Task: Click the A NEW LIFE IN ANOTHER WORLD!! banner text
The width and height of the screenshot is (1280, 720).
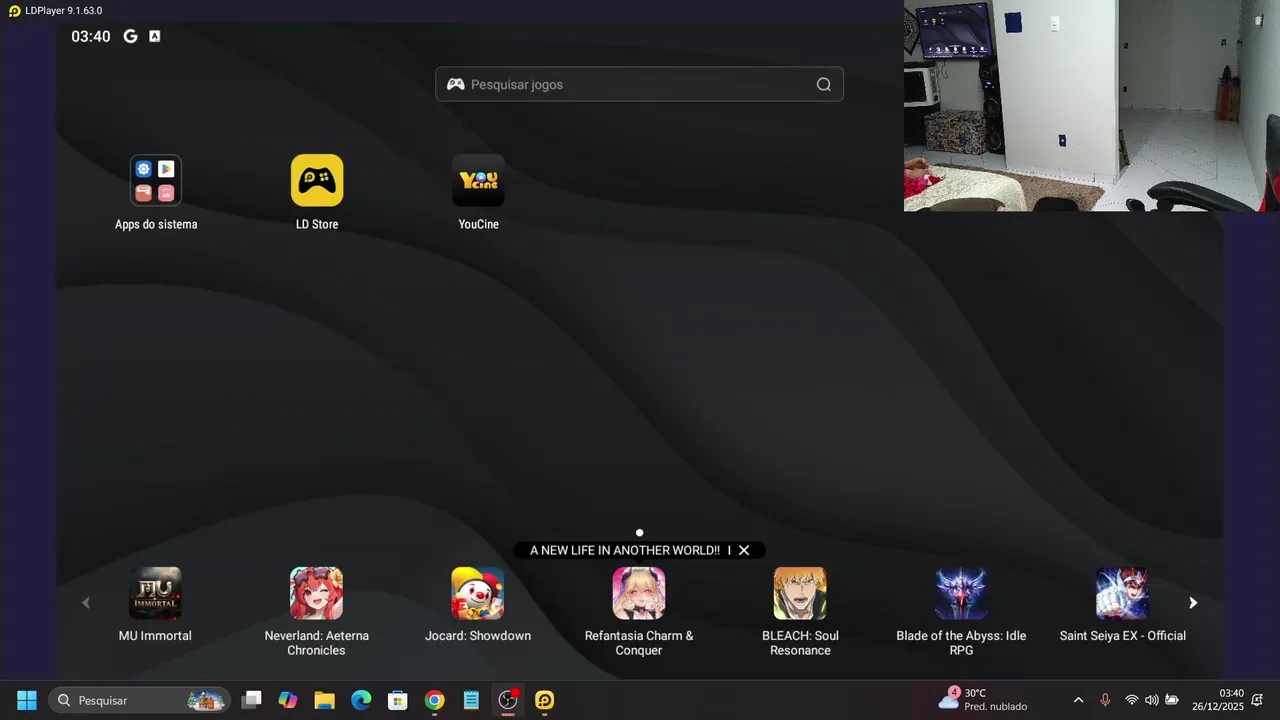Action: click(624, 550)
